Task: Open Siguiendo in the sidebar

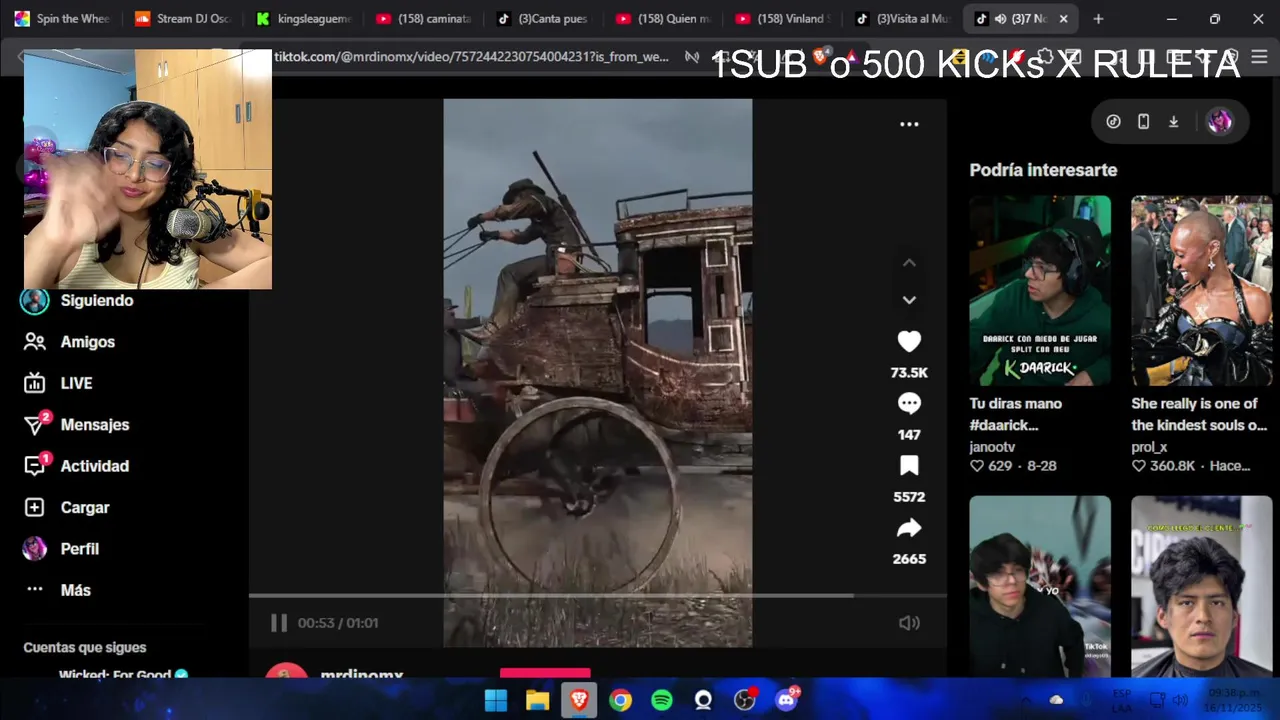Action: point(97,300)
